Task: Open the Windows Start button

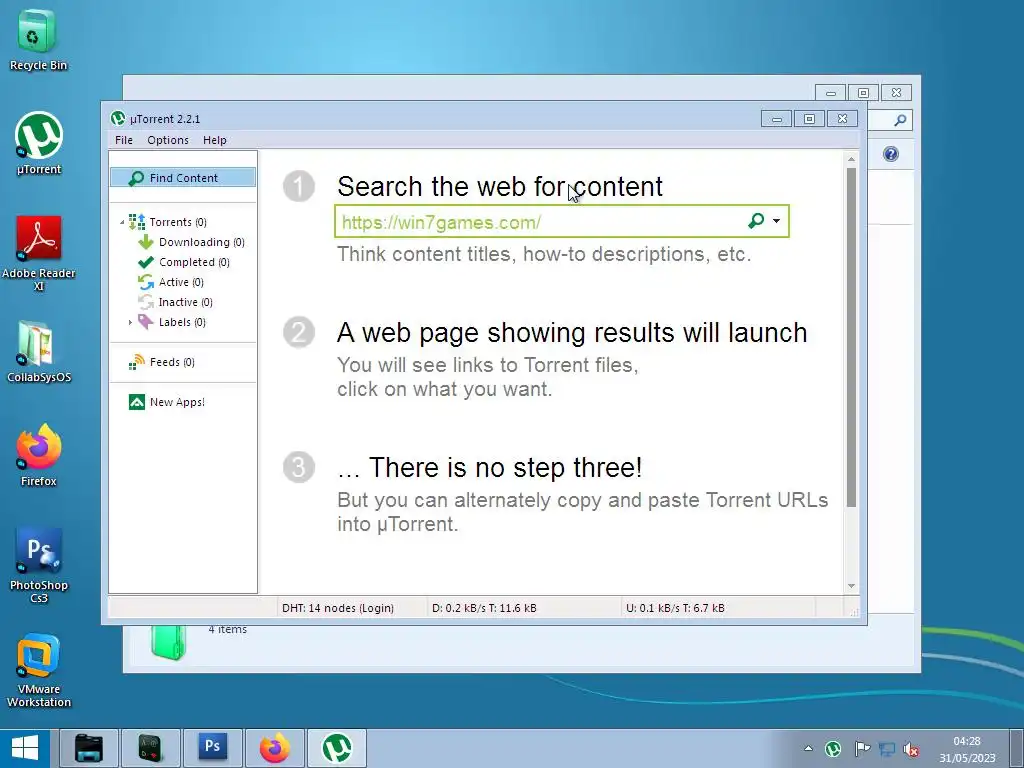Action: [25, 748]
